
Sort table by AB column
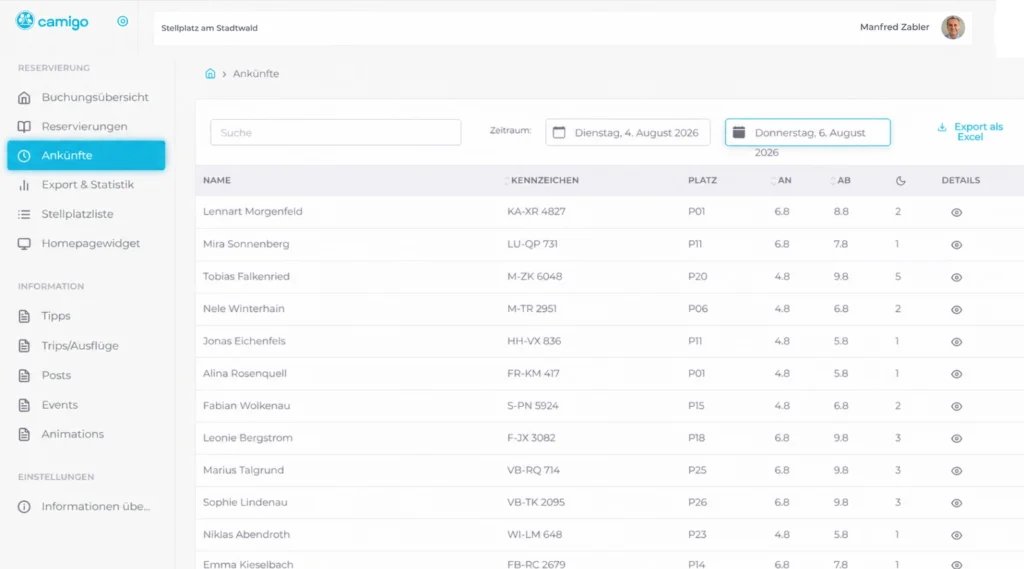coord(840,180)
